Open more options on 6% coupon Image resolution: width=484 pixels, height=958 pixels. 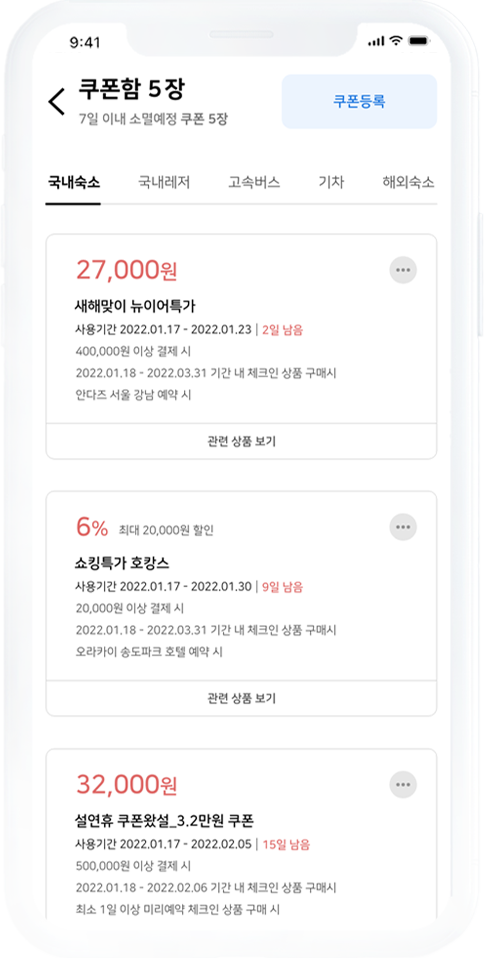click(403, 527)
